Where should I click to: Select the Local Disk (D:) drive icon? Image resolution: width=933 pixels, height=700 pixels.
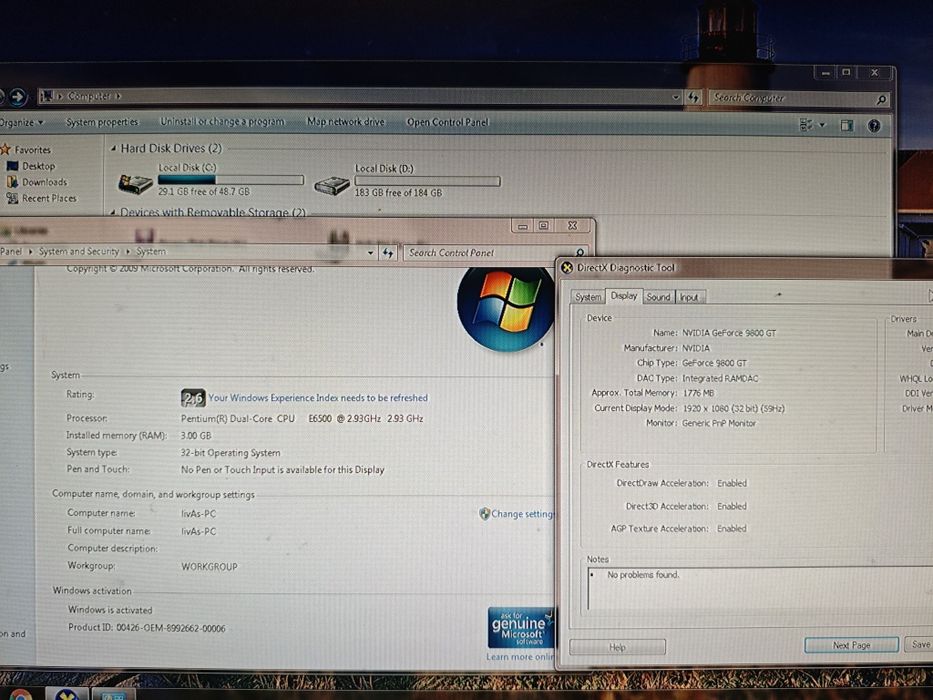(331, 186)
